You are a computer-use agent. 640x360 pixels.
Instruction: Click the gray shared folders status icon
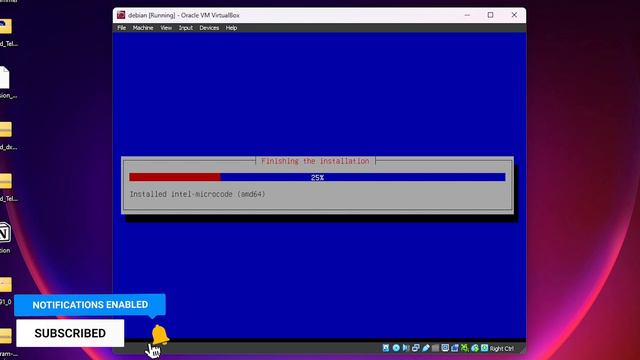436,348
